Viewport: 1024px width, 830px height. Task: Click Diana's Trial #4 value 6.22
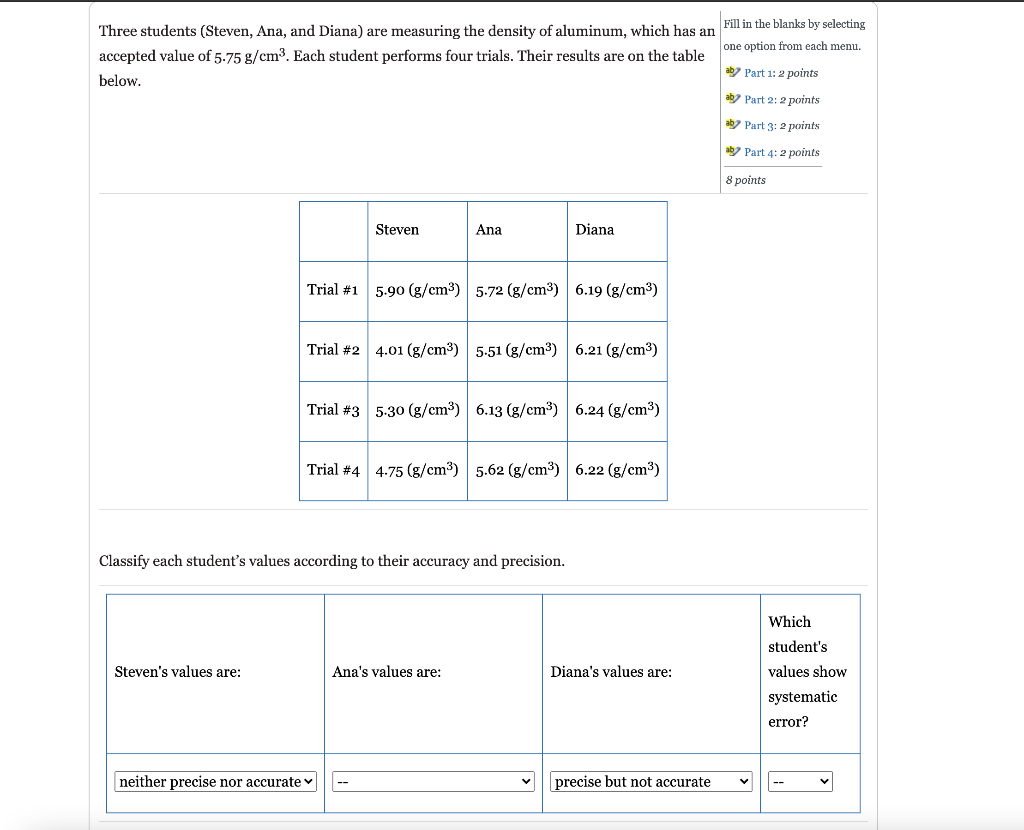(617, 470)
